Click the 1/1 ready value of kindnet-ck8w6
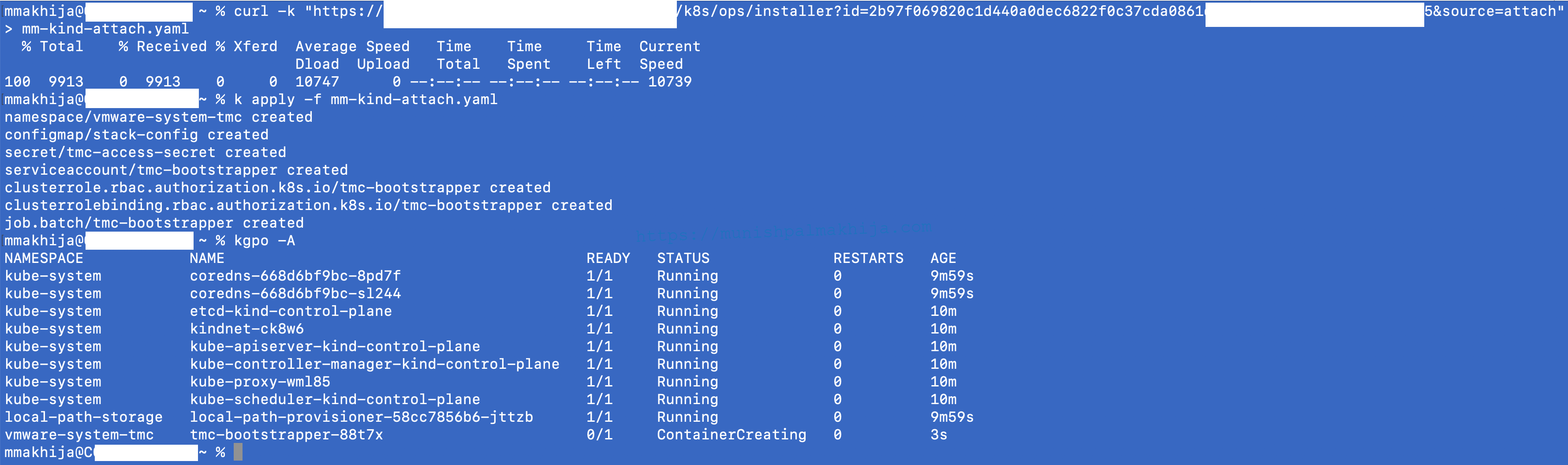The width and height of the screenshot is (1568, 465). click(600, 329)
